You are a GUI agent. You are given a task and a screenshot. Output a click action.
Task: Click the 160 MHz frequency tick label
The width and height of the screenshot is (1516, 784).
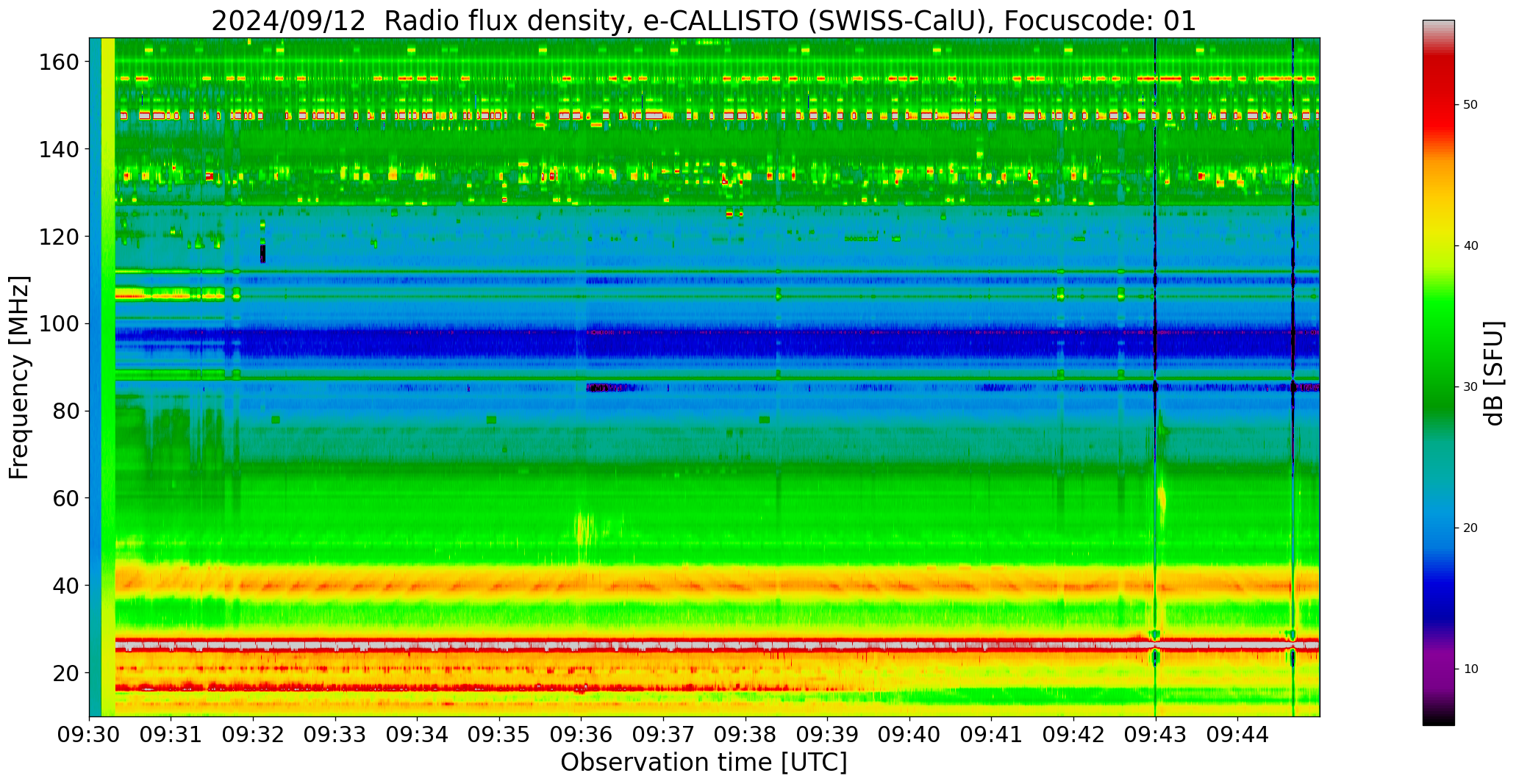59,62
